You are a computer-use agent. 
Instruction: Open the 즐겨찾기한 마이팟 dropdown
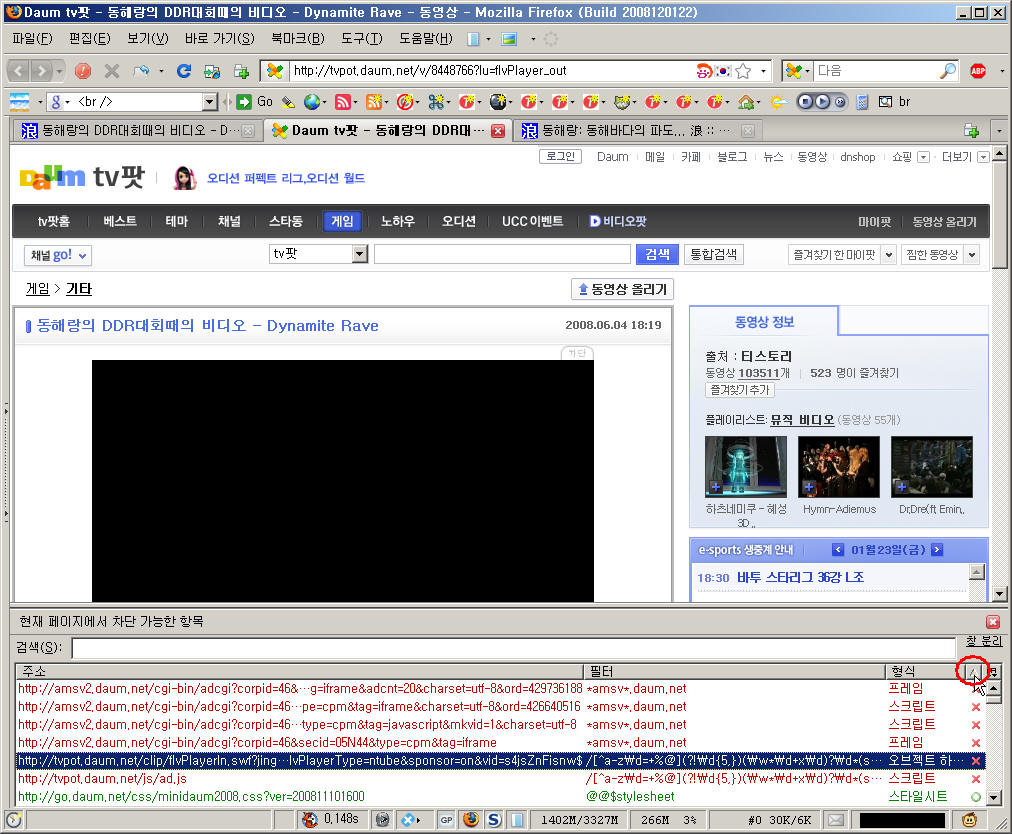point(889,254)
